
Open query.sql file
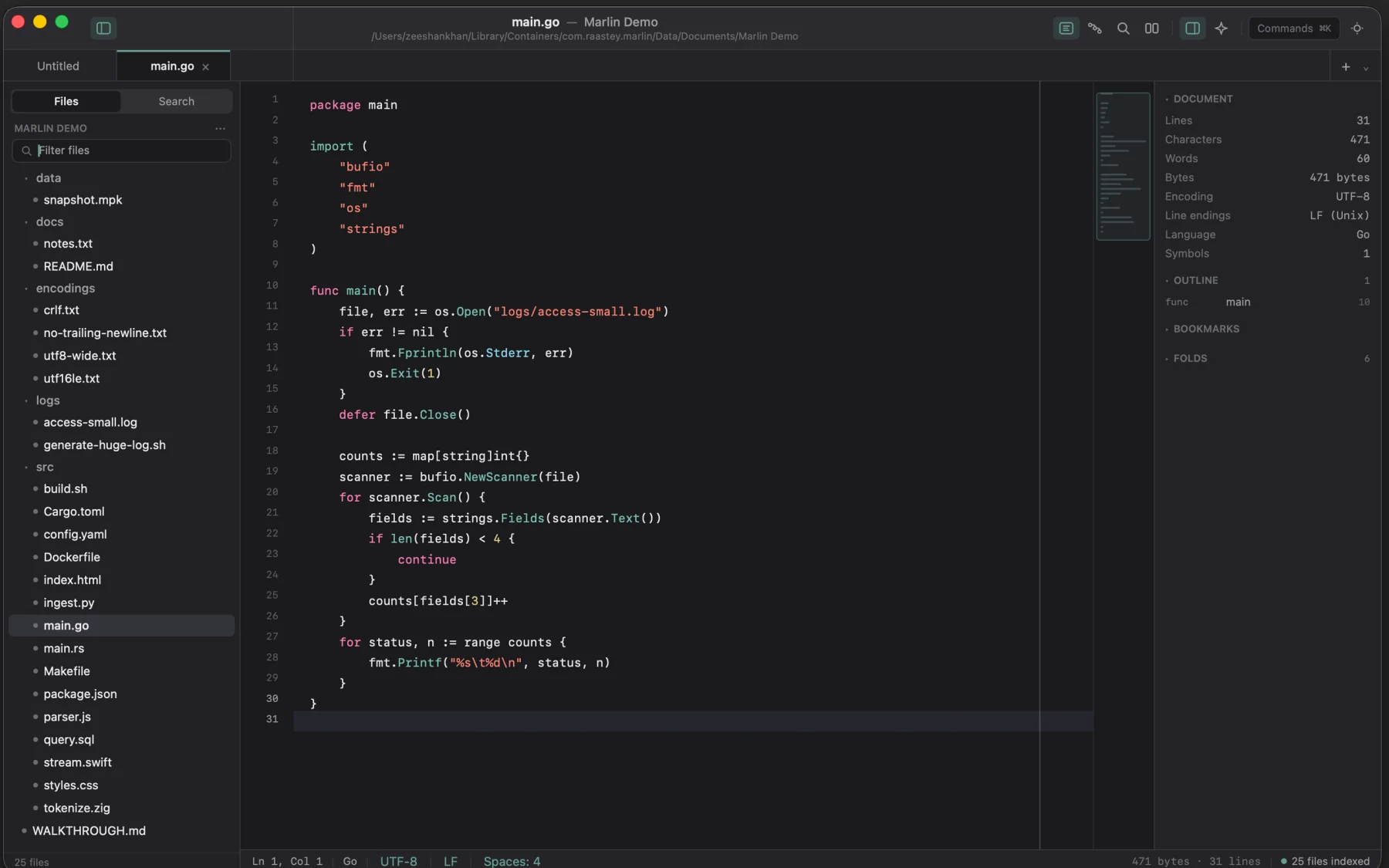pos(69,740)
